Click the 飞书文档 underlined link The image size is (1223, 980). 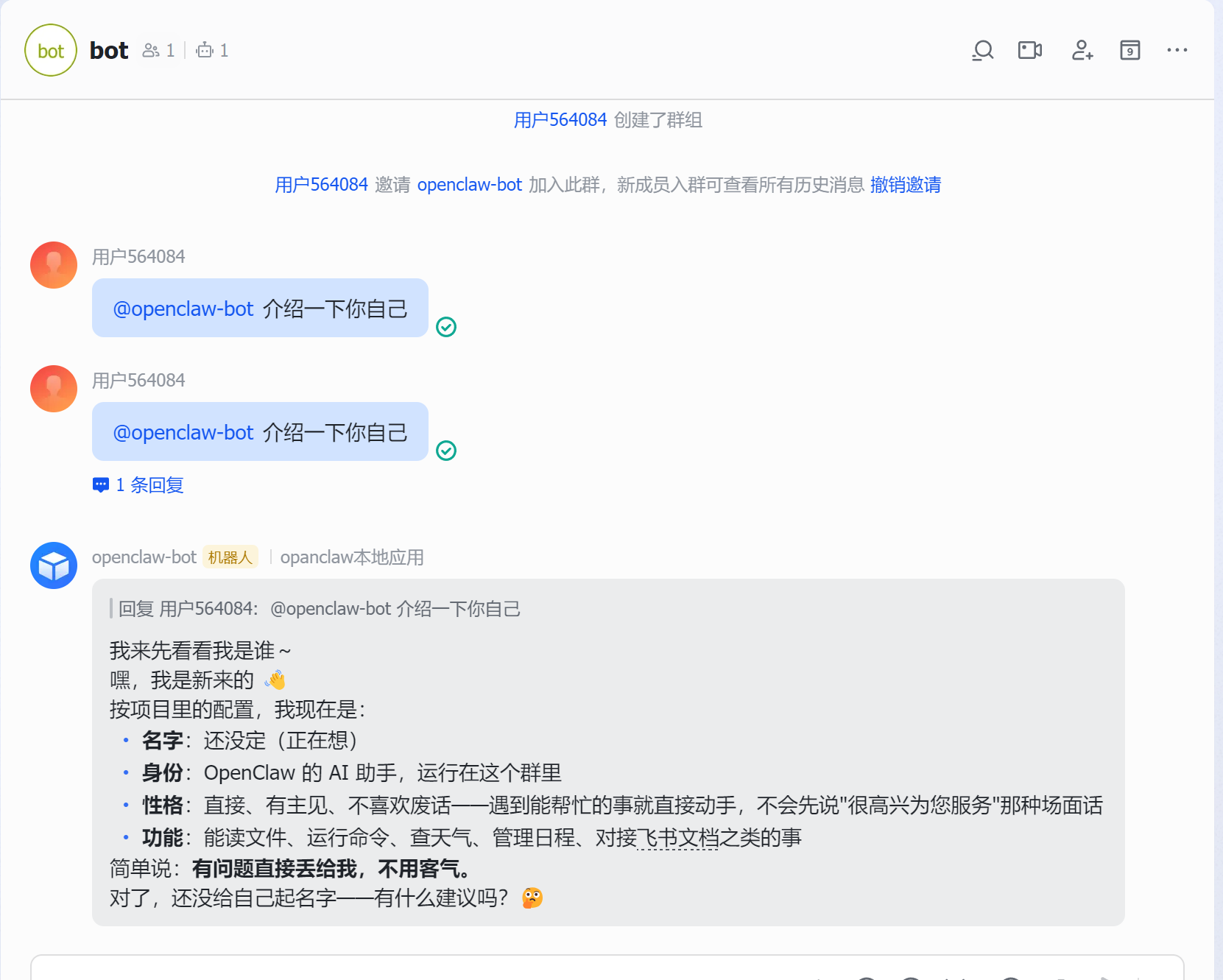point(677,838)
